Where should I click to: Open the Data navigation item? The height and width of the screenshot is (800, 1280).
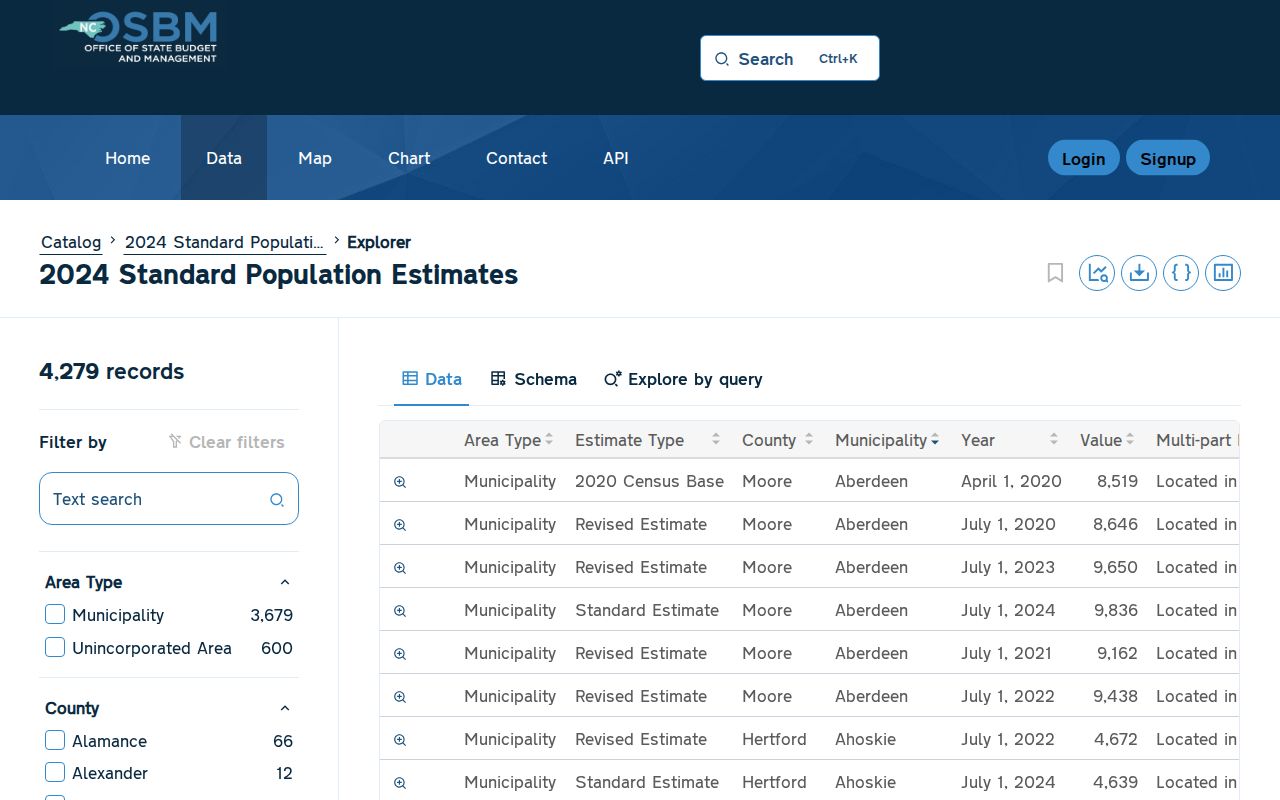[224, 158]
